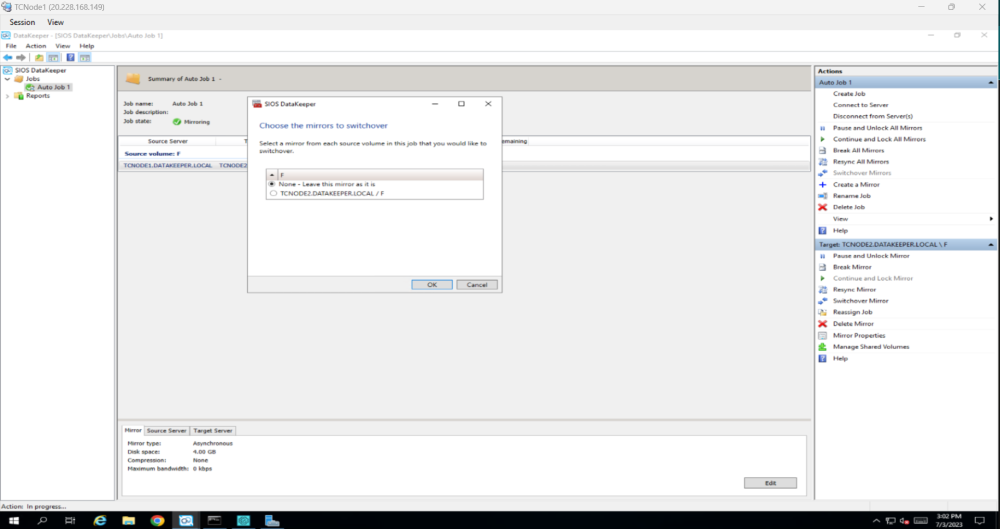
Task: Click the Rename Job icon
Action: pos(823,196)
